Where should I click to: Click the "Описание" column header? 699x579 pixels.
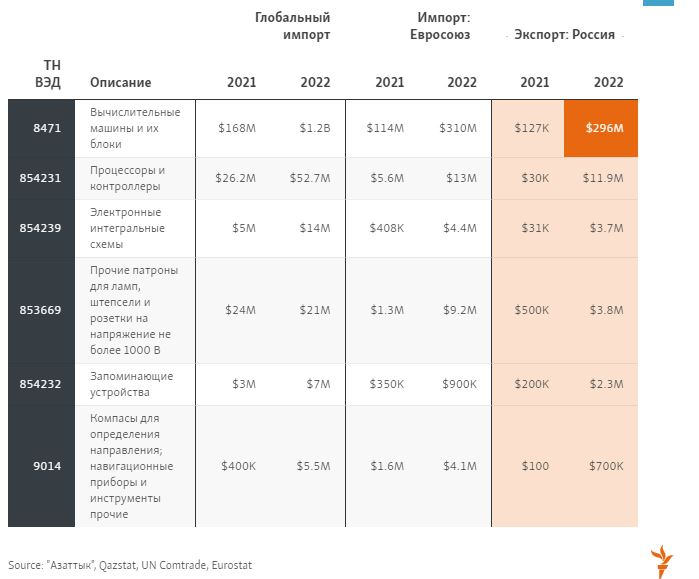point(120,82)
